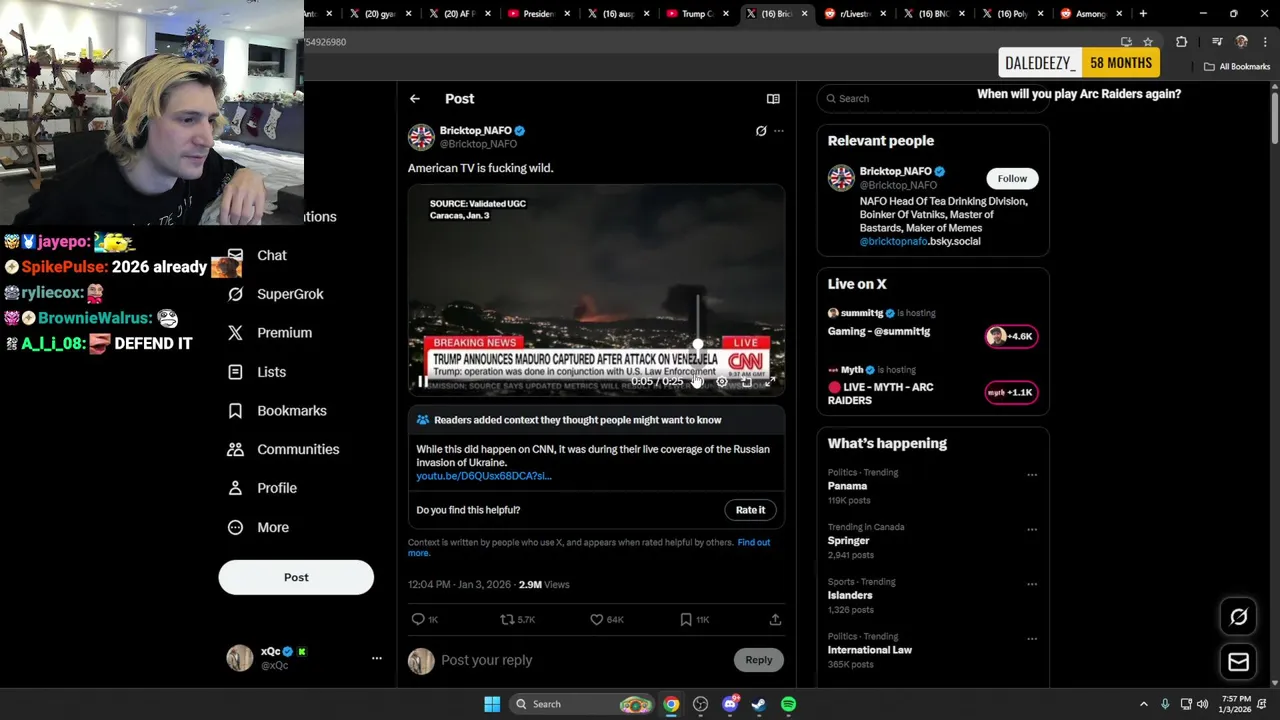The height and width of the screenshot is (720, 1280).
Task: Mute the video with the volume icon
Action: [x=698, y=381]
